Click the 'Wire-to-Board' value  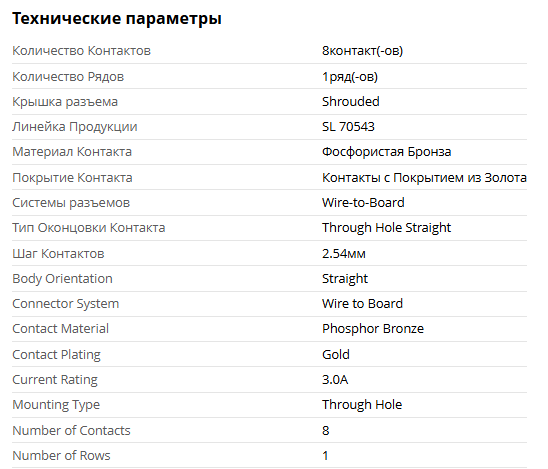[x=363, y=203]
